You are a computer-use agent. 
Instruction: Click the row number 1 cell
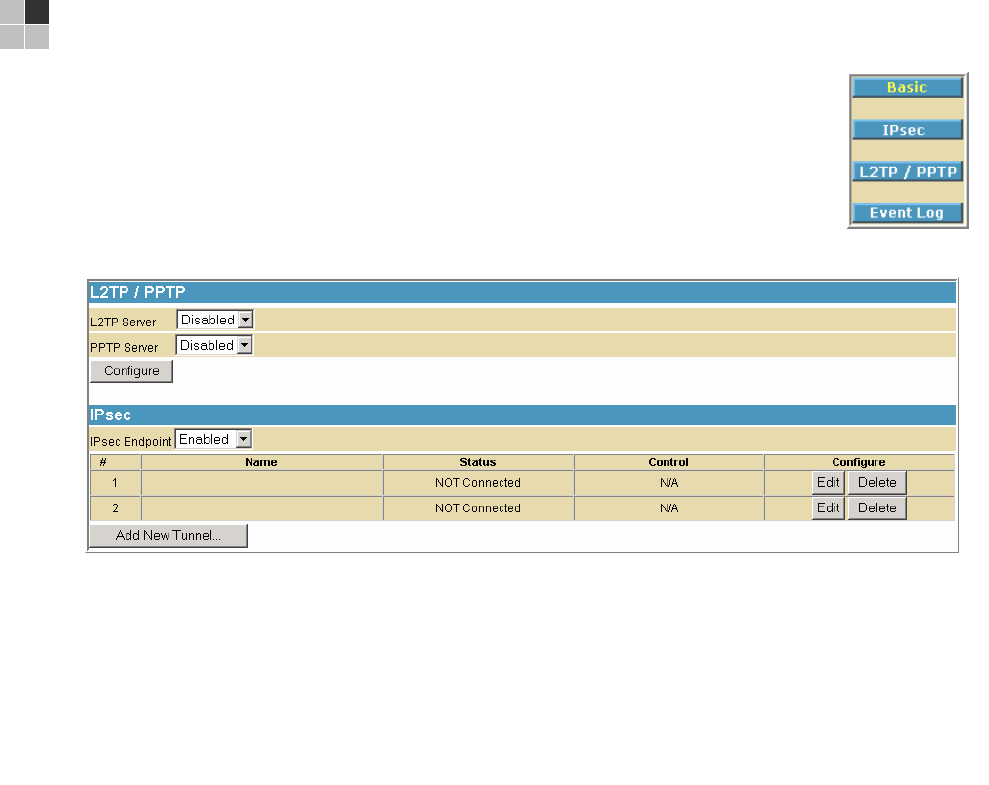pos(115,483)
